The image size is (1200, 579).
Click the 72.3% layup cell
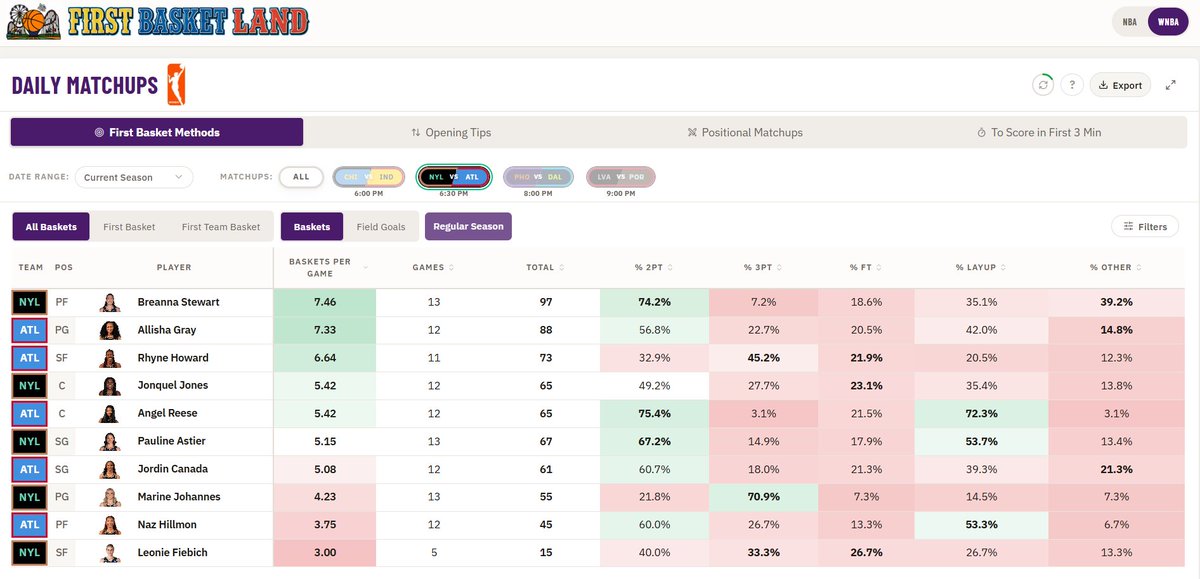tap(983, 413)
